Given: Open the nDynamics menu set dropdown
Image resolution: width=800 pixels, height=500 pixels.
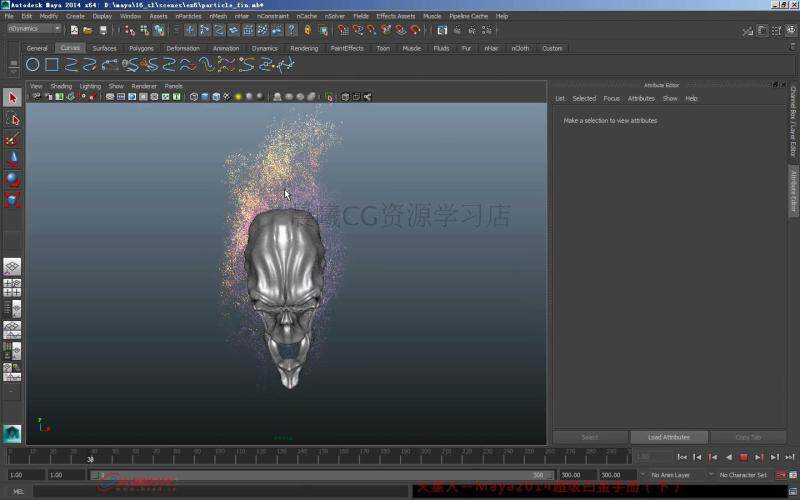Looking at the screenshot, I should pyautogui.click(x=34, y=29).
